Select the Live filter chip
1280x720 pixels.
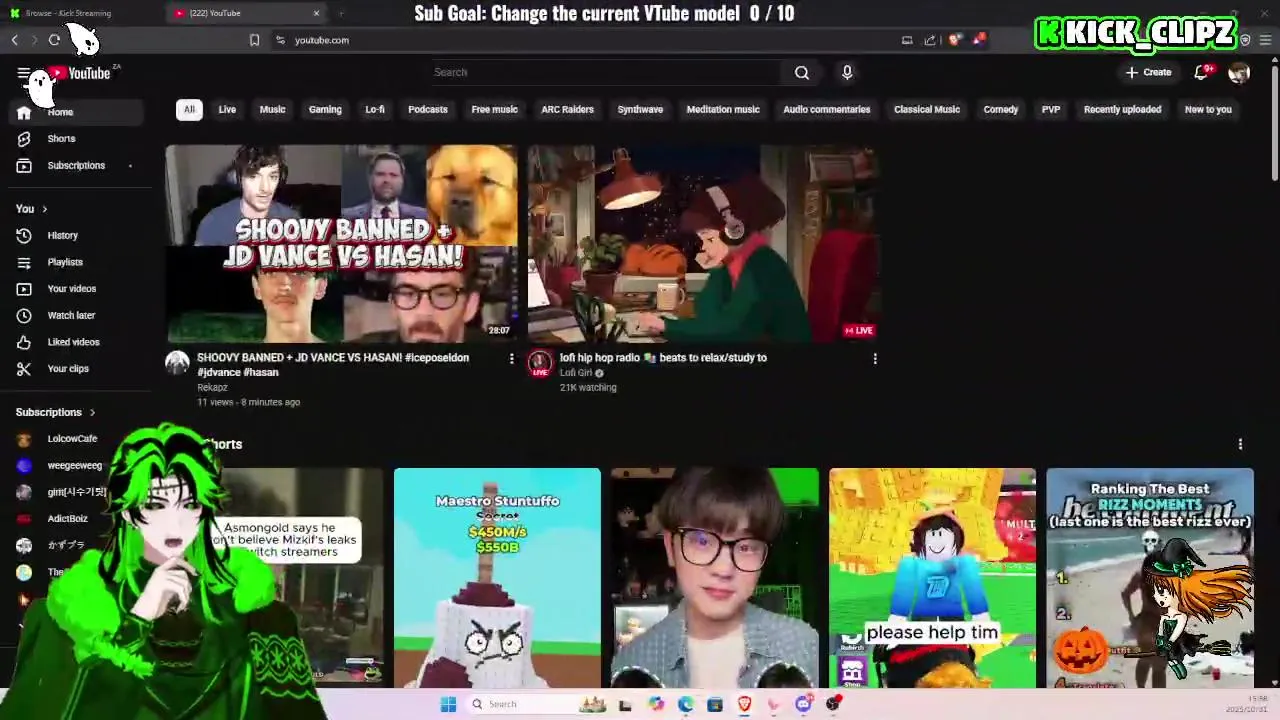(x=227, y=109)
